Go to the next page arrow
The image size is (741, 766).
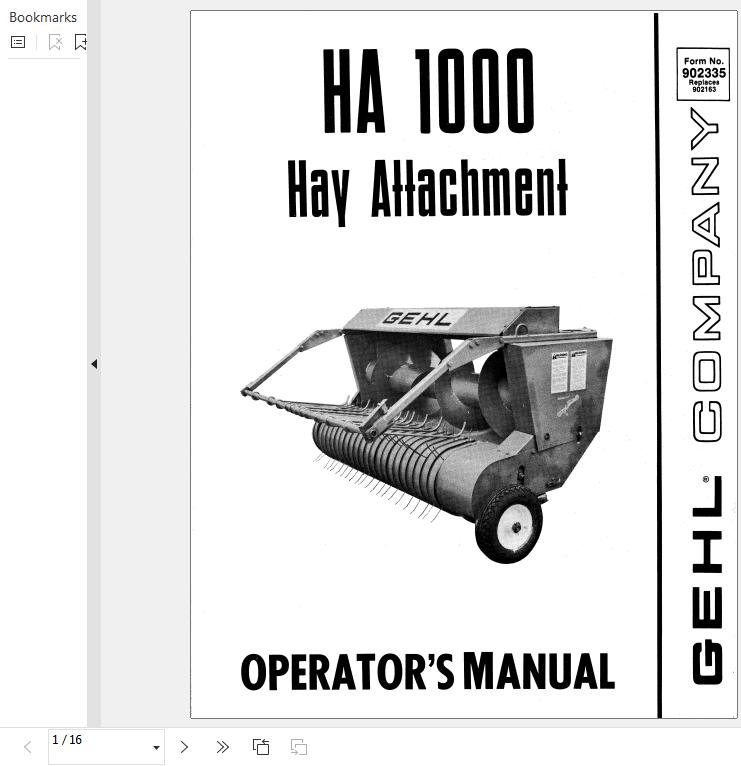pyautogui.click(x=184, y=747)
